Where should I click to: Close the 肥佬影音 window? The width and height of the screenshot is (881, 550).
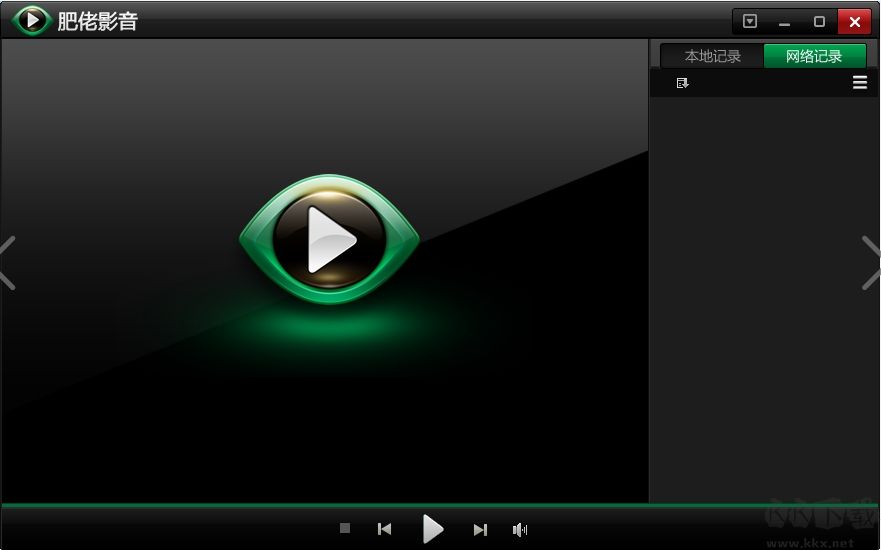[x=855, y=22]
